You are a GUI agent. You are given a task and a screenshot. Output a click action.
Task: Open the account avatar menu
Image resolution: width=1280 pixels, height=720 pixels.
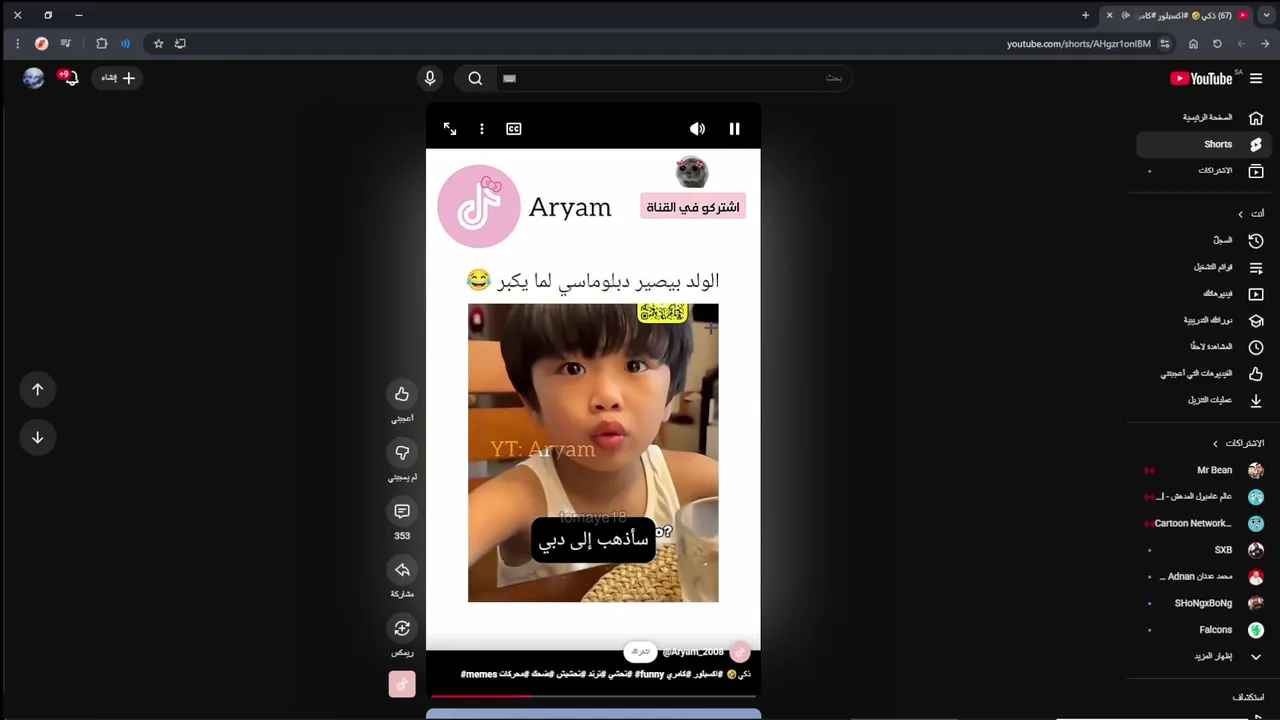(x=34, y=78)
